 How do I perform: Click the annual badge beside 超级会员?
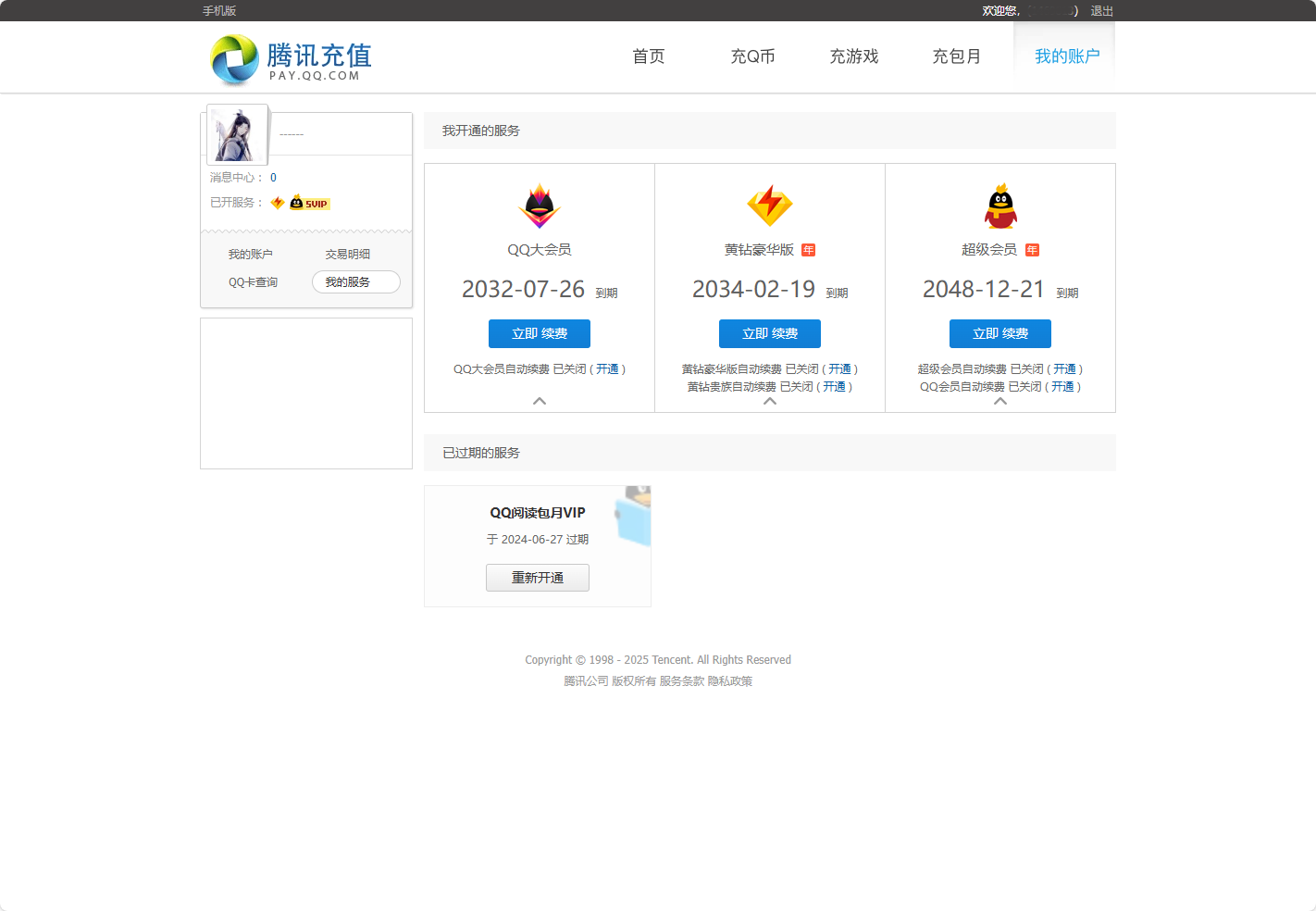1033,250
